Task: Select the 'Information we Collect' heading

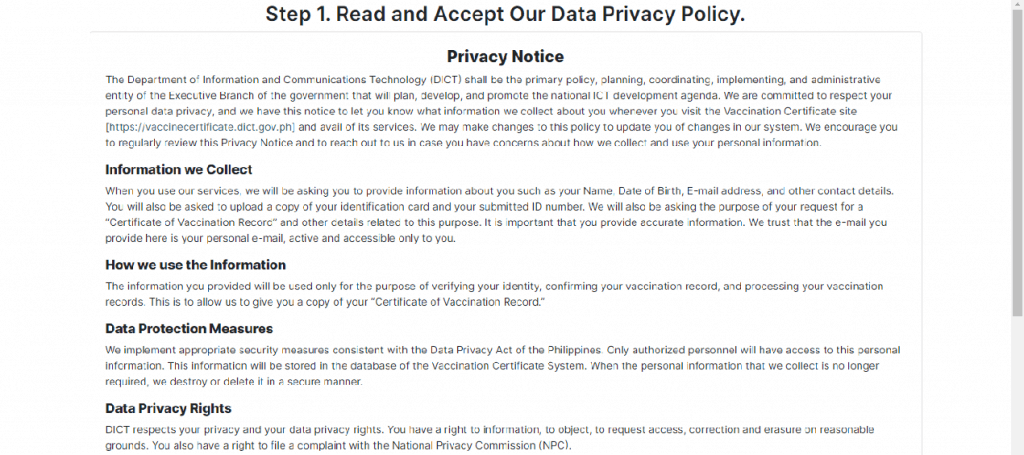Action: pyautogui.click(x=178, y=169)
